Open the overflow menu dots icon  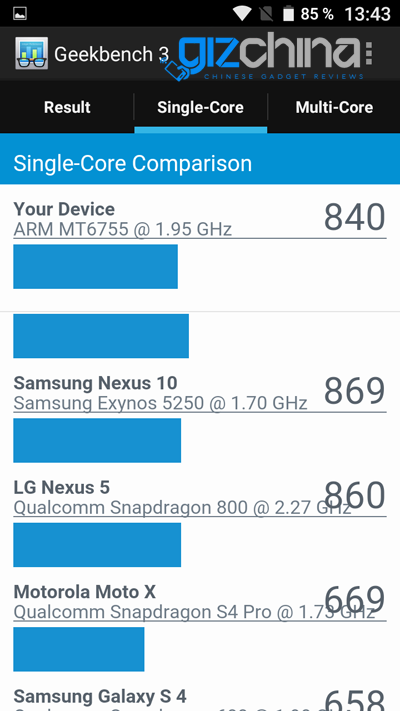click(x=368, y=54)
